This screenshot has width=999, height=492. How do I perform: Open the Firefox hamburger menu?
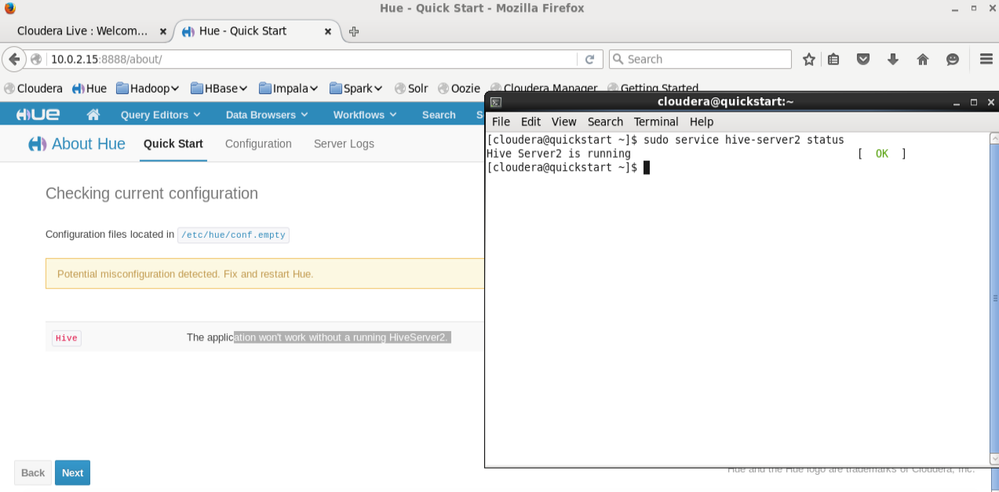986,59
